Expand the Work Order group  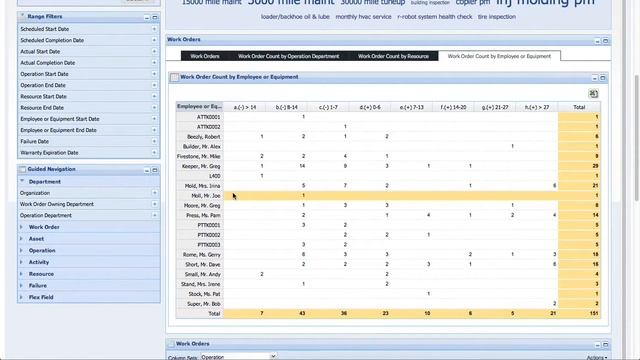(x=22, y=227)
